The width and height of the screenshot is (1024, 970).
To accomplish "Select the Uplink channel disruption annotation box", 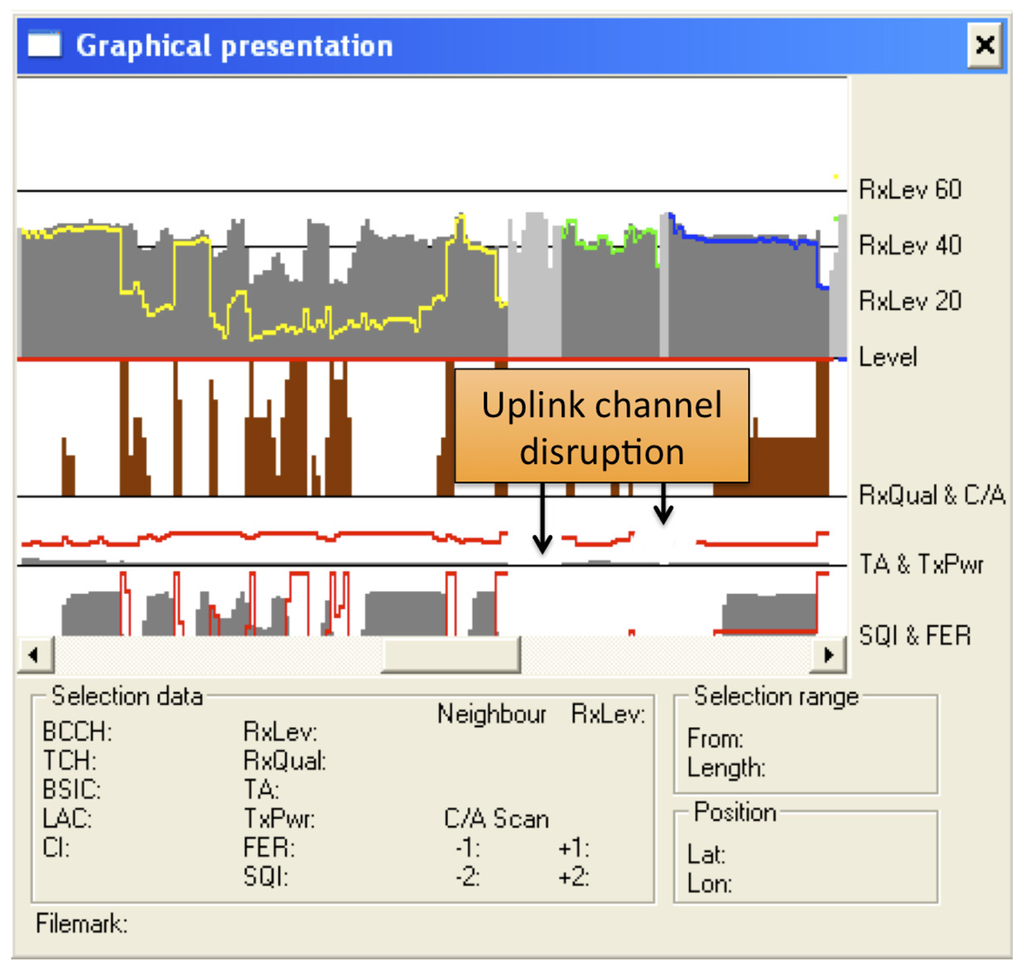I will [601, 426].
